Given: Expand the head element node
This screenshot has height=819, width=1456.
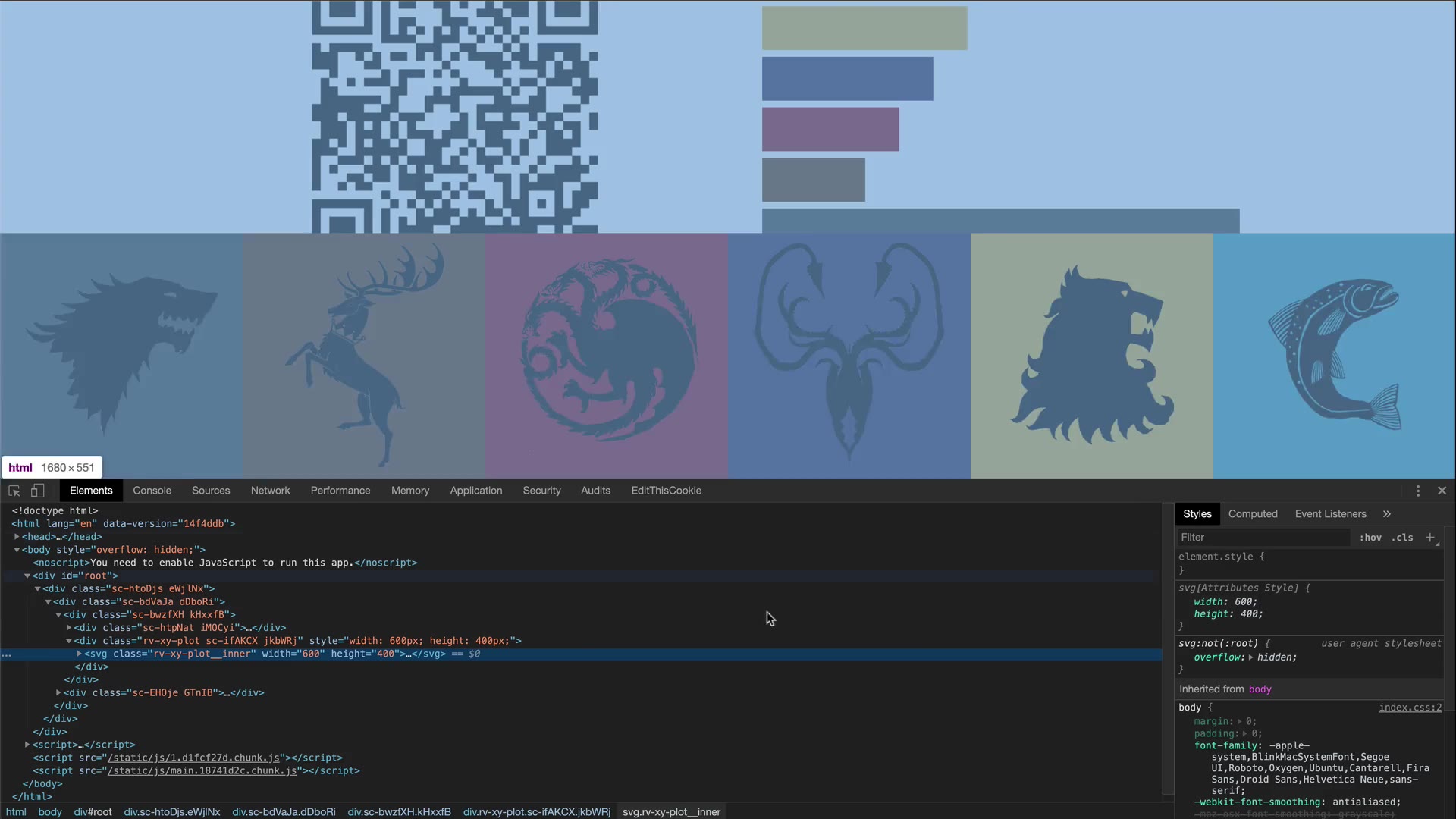Looking at the screenshot, I should [17, 536].
